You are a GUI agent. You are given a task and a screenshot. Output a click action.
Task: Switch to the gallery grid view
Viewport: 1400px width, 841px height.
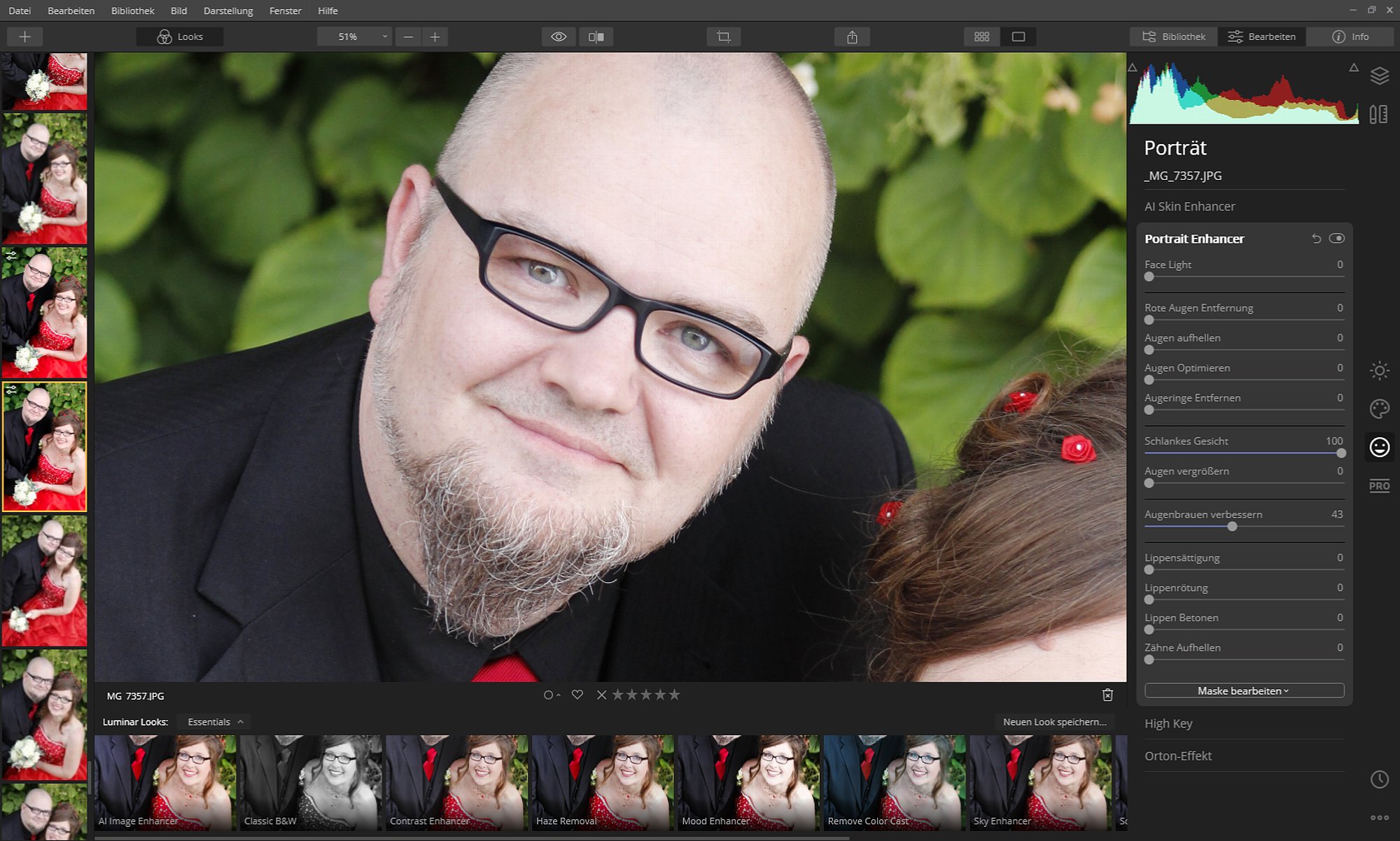[981, 36]
